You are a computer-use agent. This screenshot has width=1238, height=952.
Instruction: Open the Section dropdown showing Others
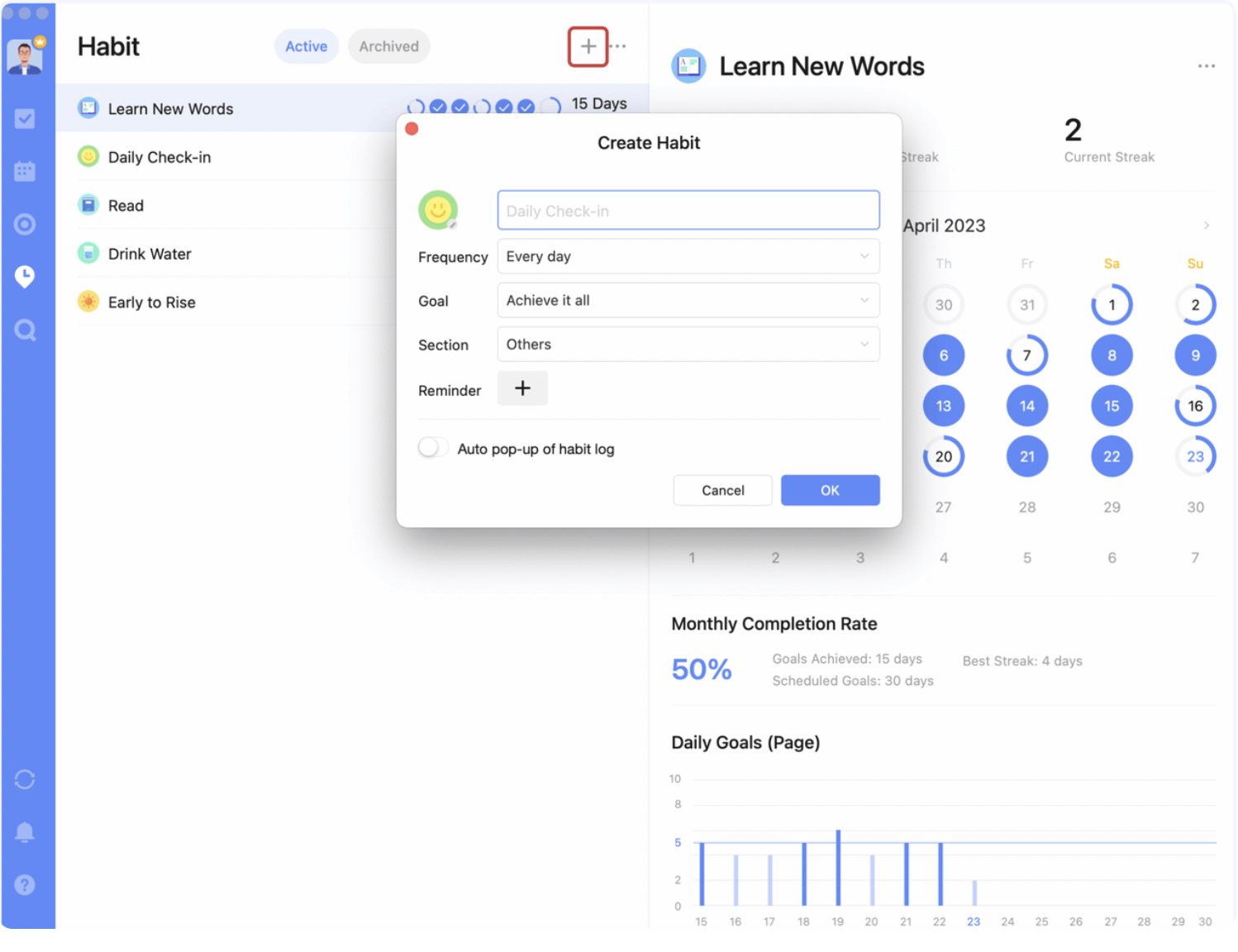click(688, 344)
